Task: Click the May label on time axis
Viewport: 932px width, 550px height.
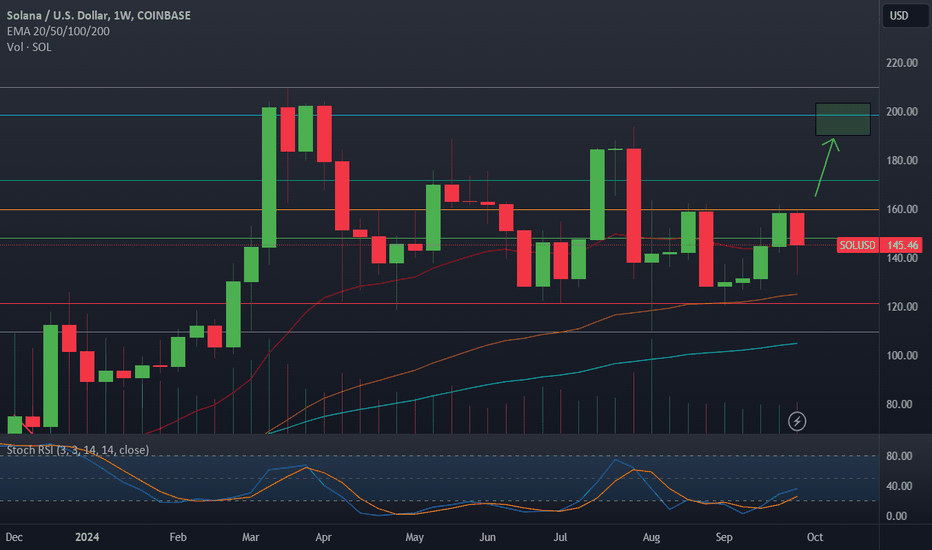Action: click(x=414, y=537)
